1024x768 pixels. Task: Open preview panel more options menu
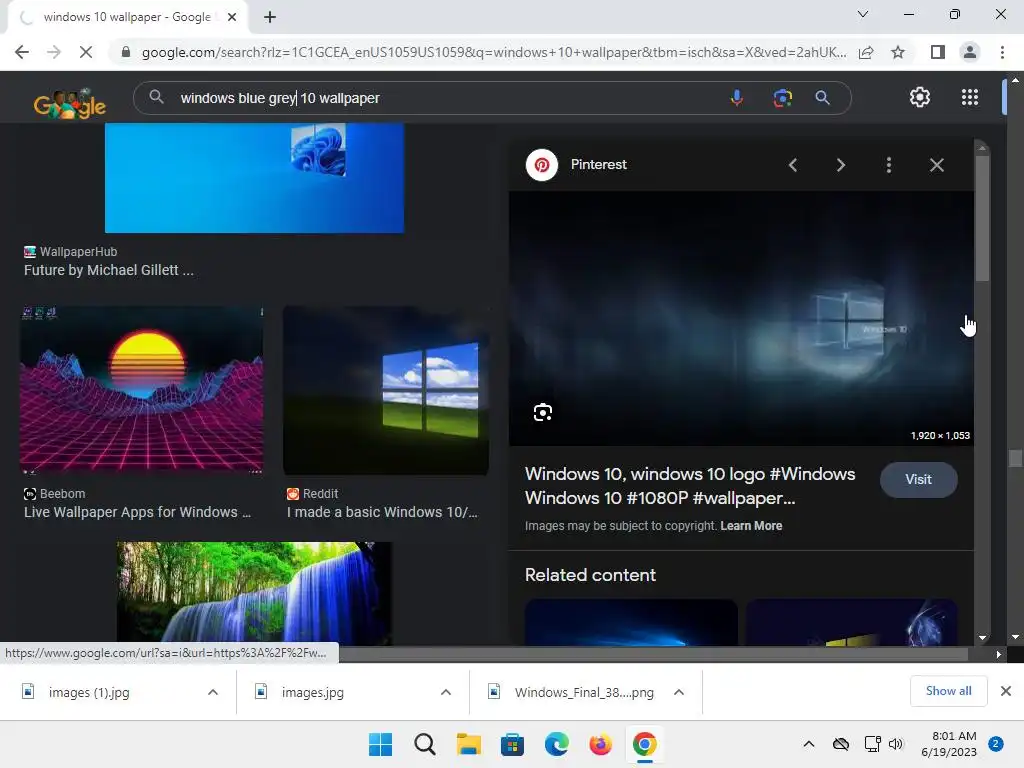[x=889, y=165]
